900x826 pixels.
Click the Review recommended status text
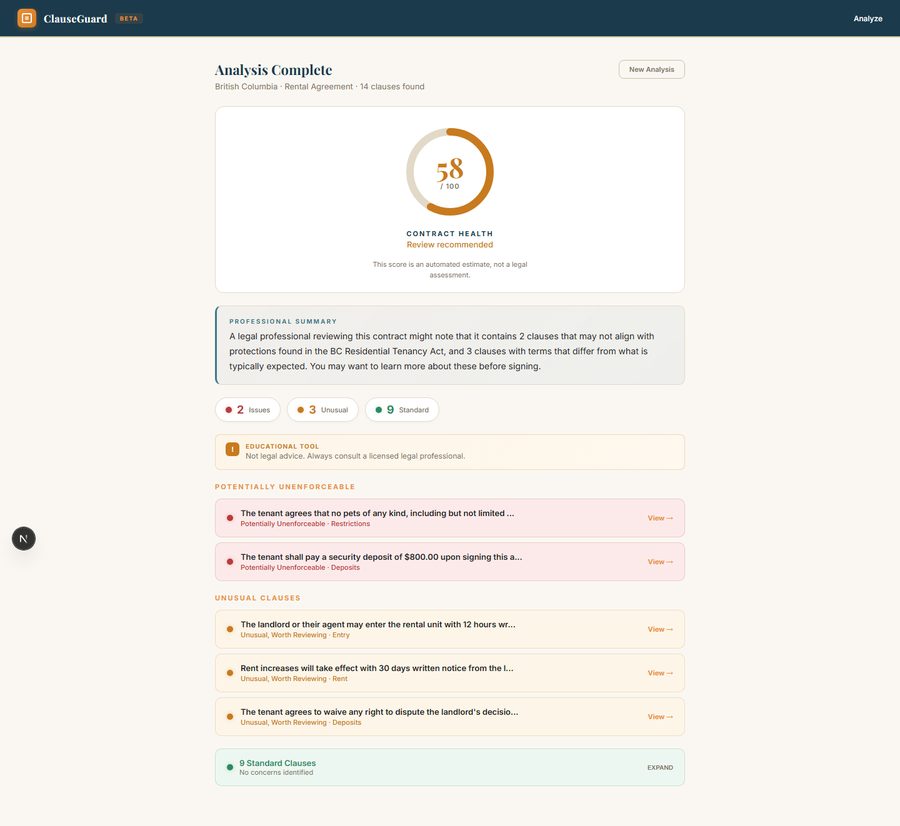pos(450,245)
